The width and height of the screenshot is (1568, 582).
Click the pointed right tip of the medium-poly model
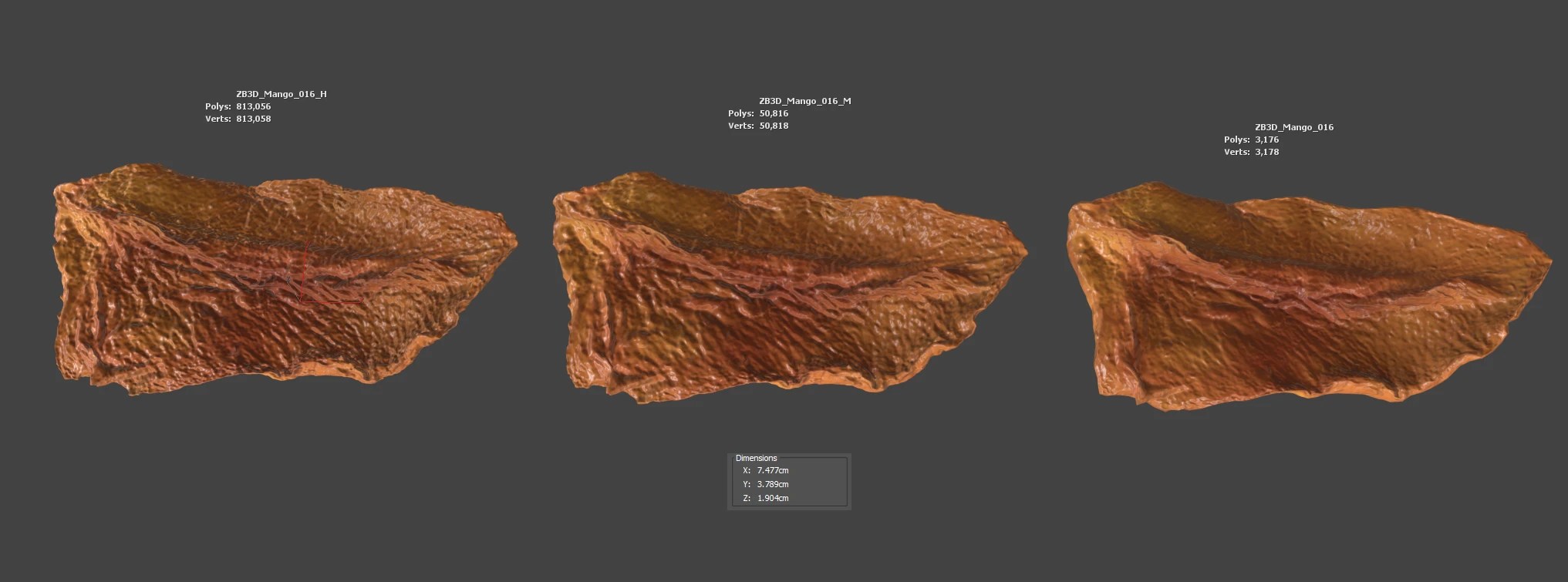pyautogui.click(x=1023, y=251)
